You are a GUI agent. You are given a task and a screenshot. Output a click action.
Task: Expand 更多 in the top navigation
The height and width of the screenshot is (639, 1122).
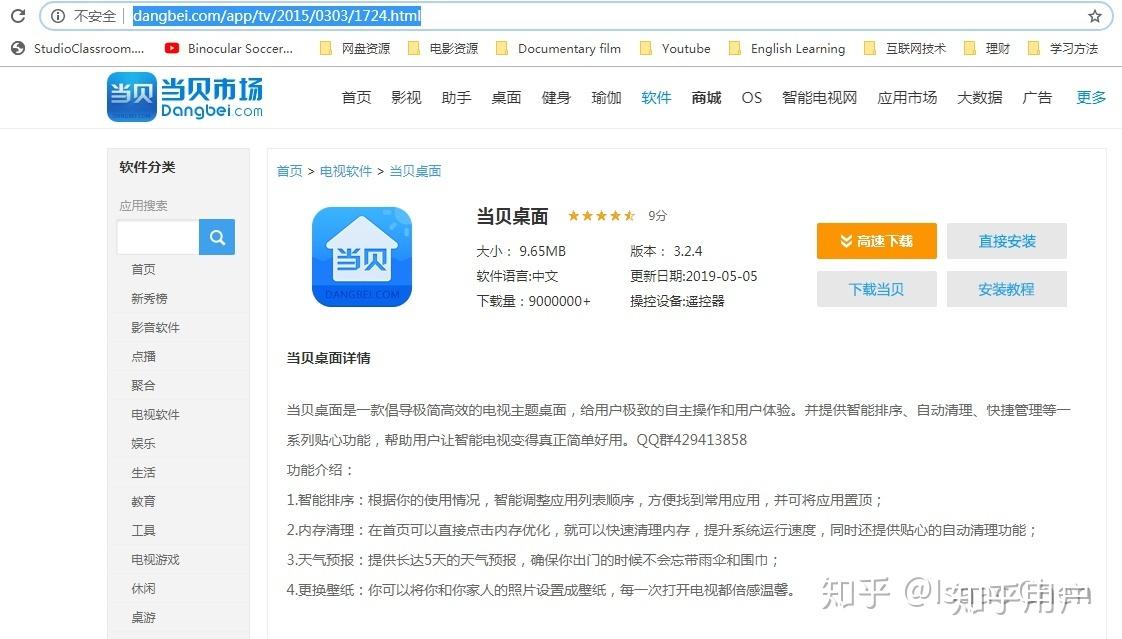[x=1091, y=97]
